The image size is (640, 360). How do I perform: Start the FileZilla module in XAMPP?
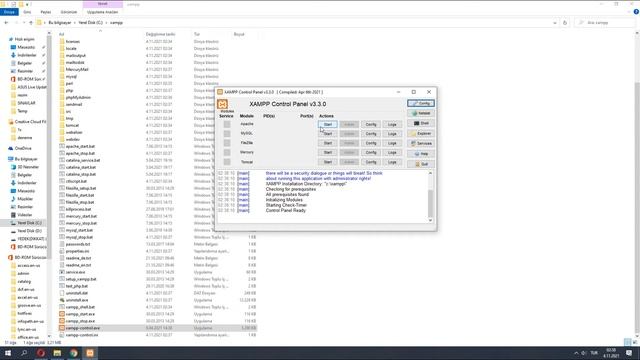click(x=328, y=143)
